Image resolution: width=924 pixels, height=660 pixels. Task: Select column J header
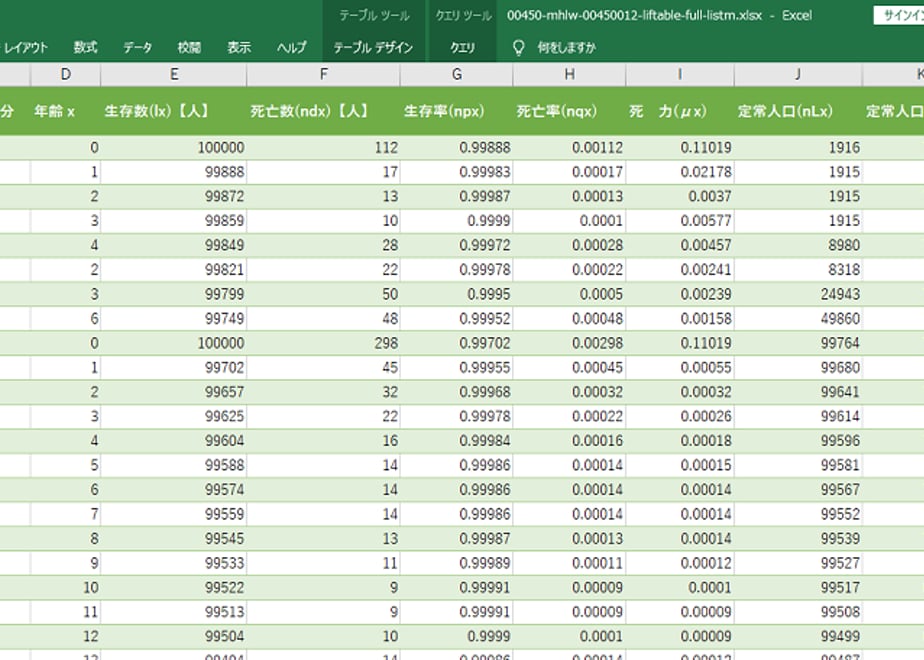click(x=798, y=74)
